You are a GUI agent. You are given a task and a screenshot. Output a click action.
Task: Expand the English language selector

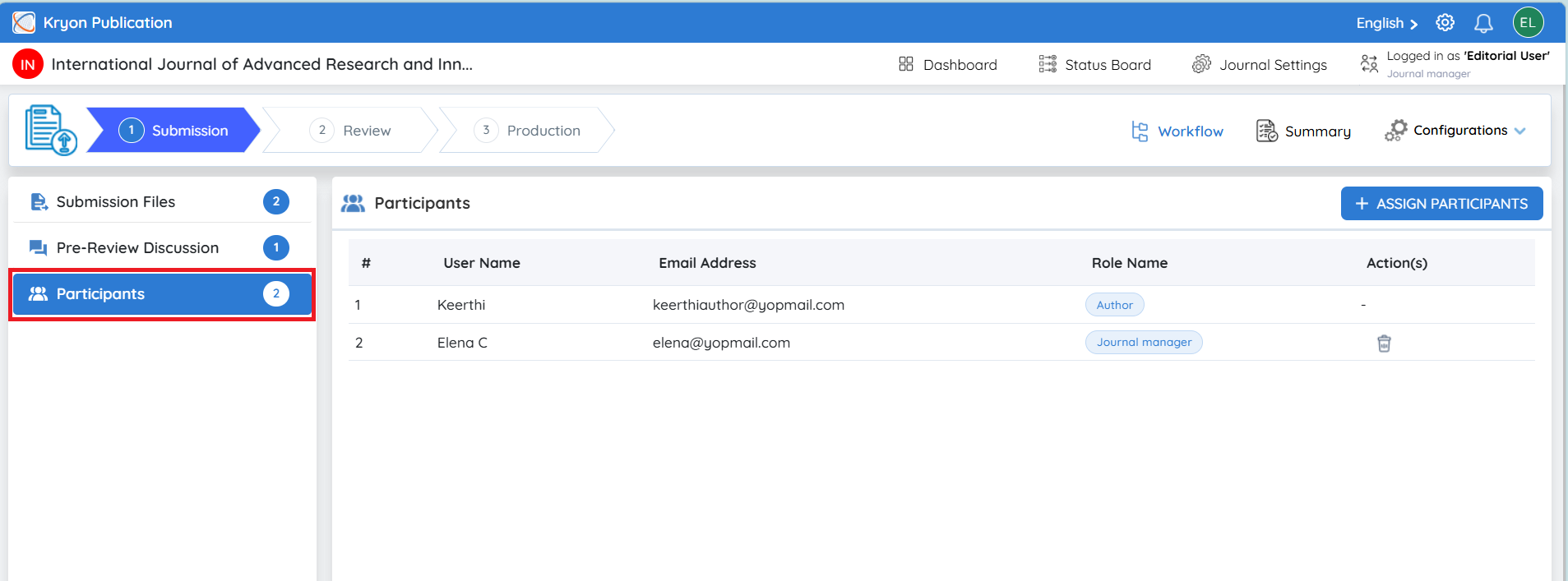click(1387, 23)
